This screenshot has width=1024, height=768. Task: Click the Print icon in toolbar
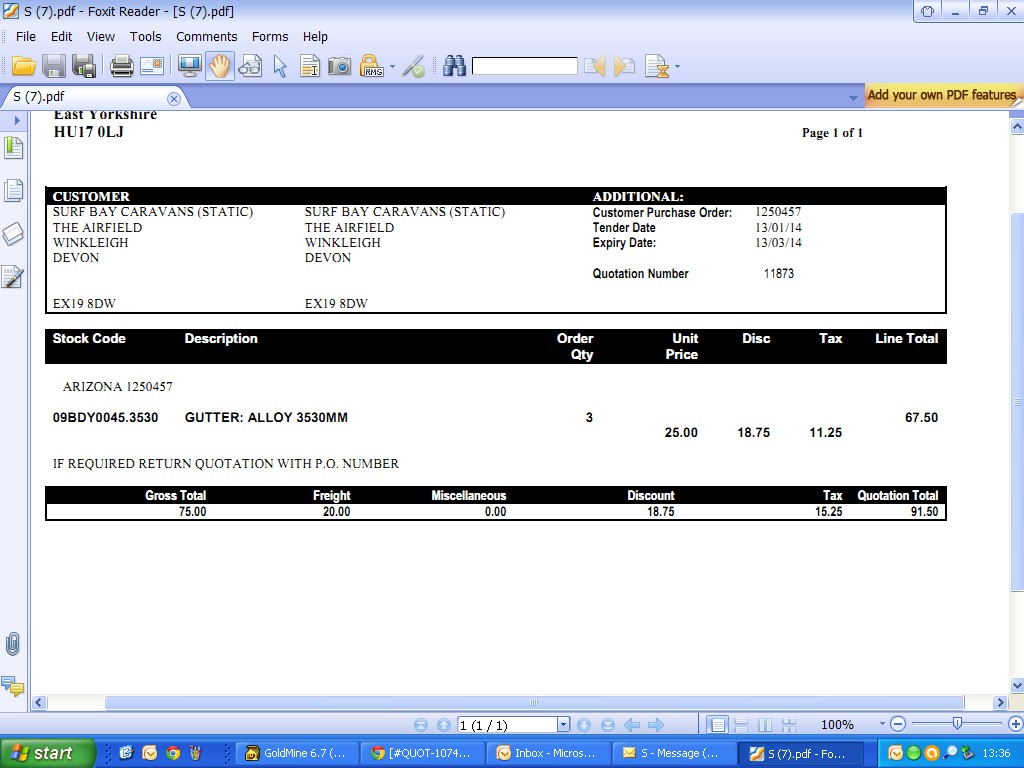pos(122,67)
